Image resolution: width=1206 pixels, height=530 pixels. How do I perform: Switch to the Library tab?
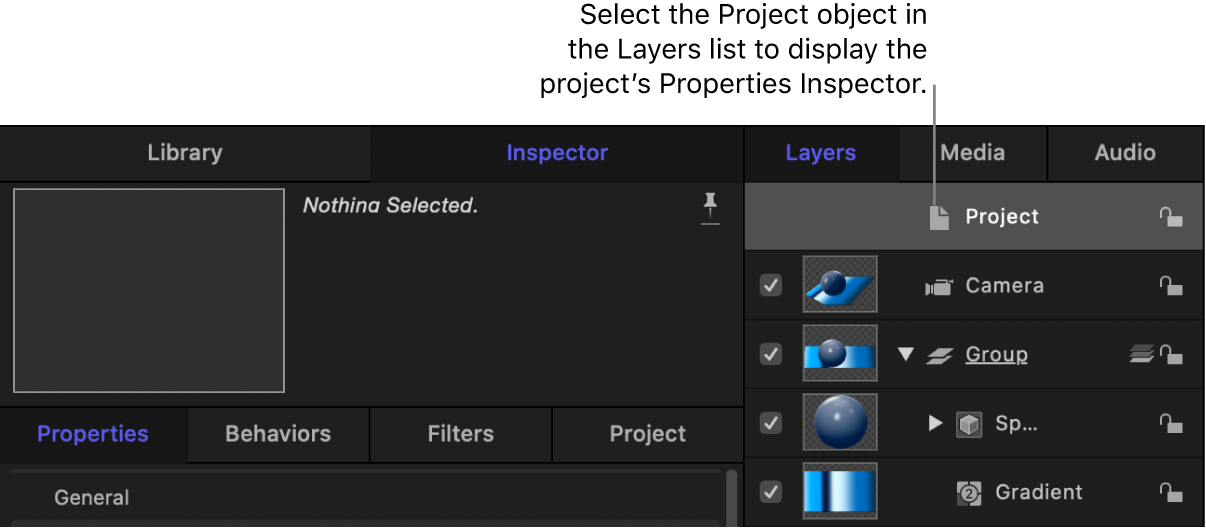(x=185, y=153)
